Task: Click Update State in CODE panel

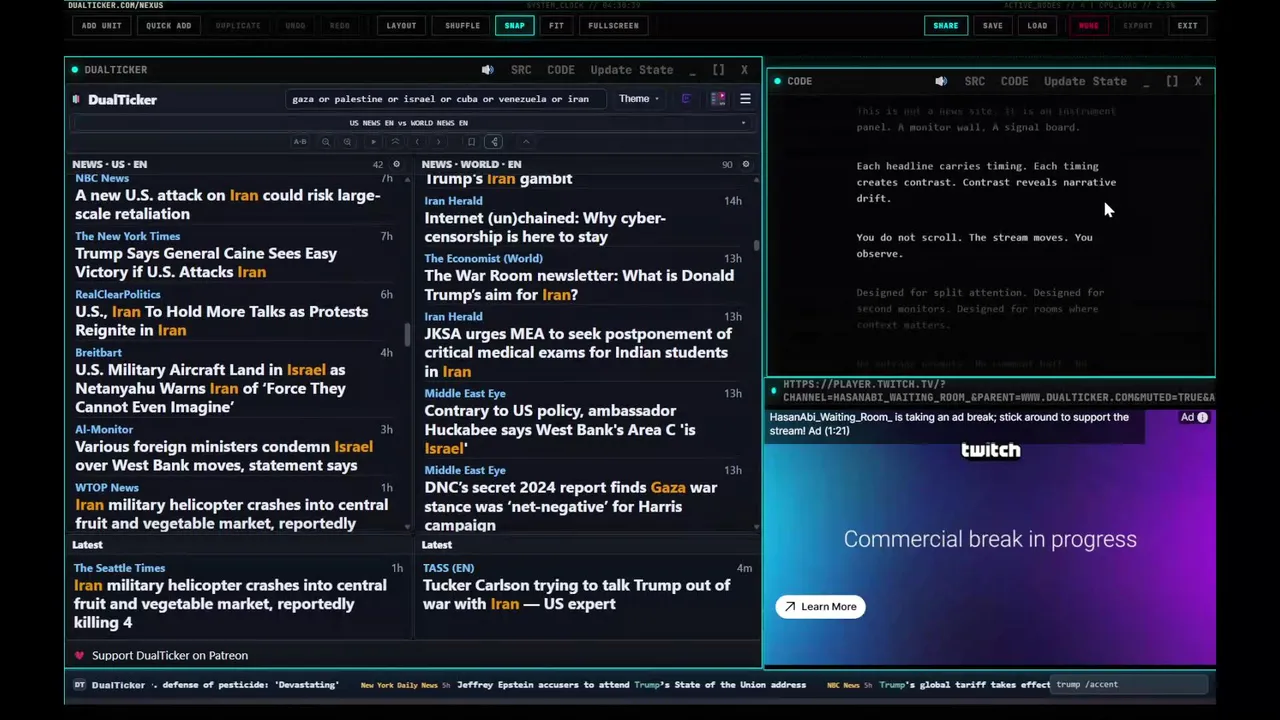Action: 1085,81
